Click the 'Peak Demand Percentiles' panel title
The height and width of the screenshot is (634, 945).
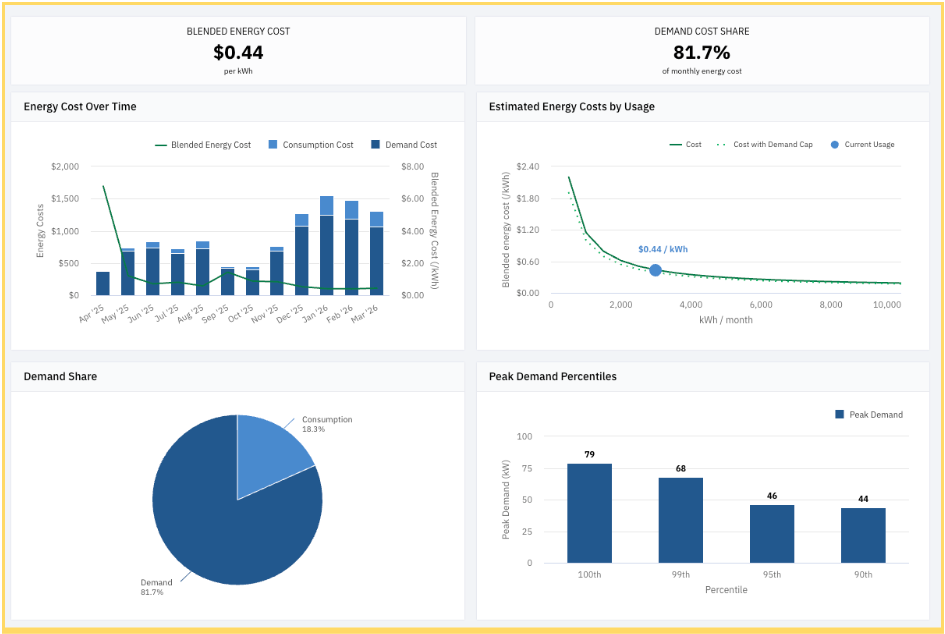coord(553,376)
